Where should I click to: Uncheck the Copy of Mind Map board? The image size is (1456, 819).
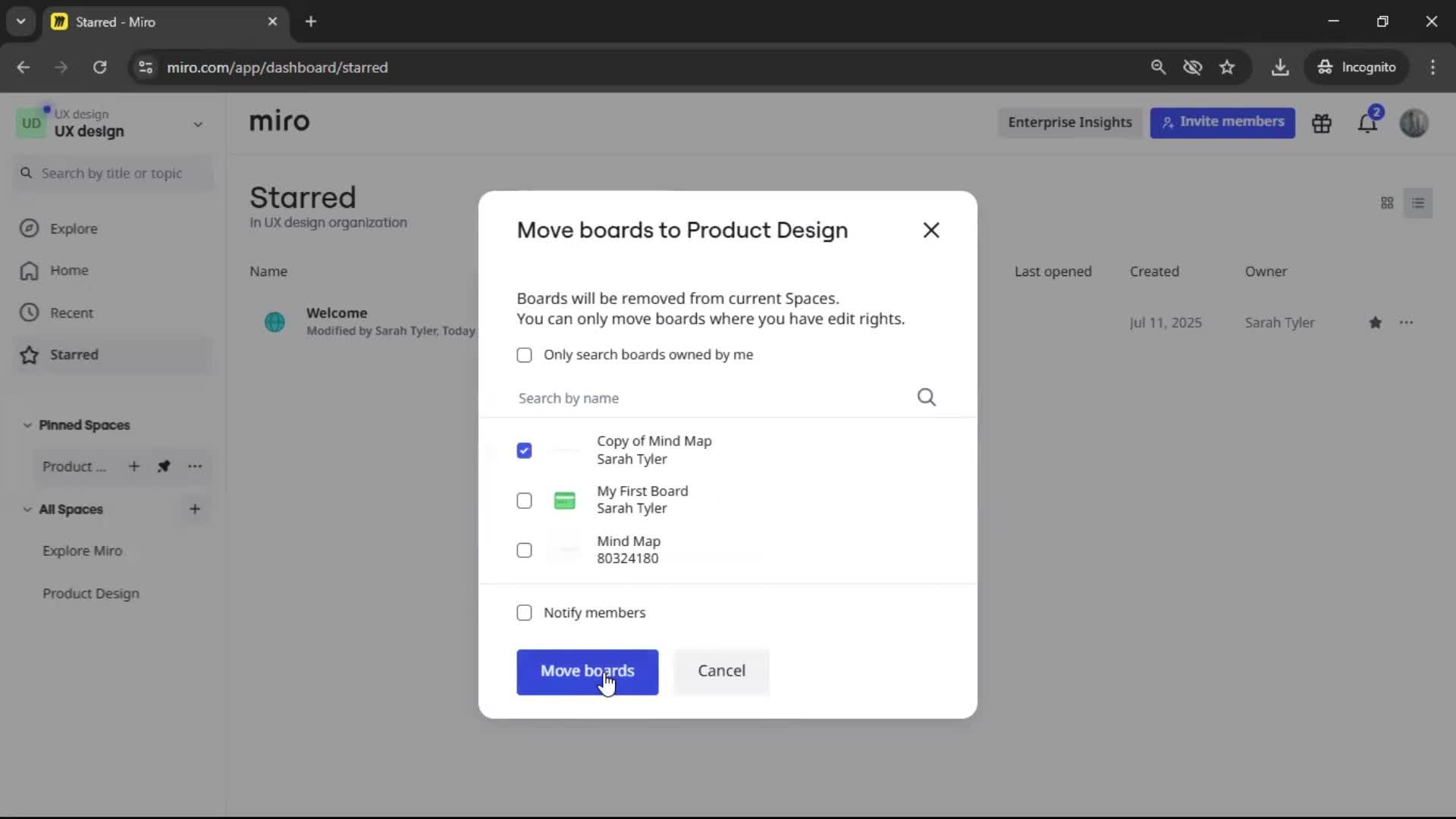pos(524,450)
